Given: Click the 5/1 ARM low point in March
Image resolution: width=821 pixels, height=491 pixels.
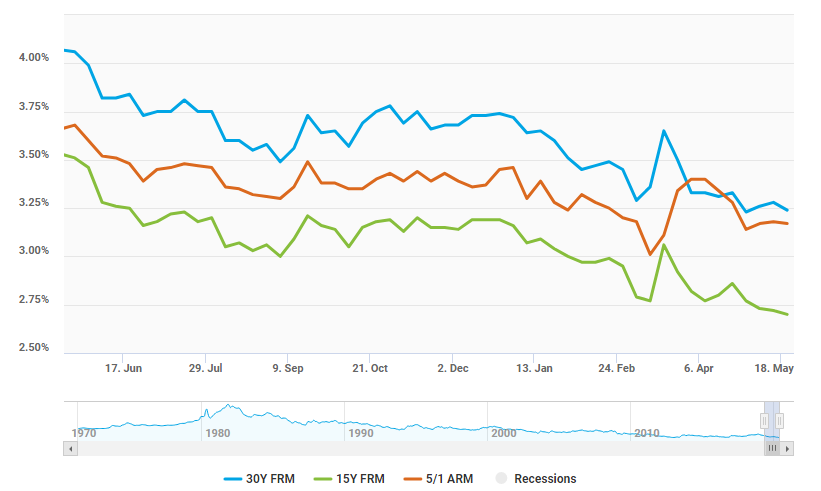Looking at the screenshot, I should 650,254.
